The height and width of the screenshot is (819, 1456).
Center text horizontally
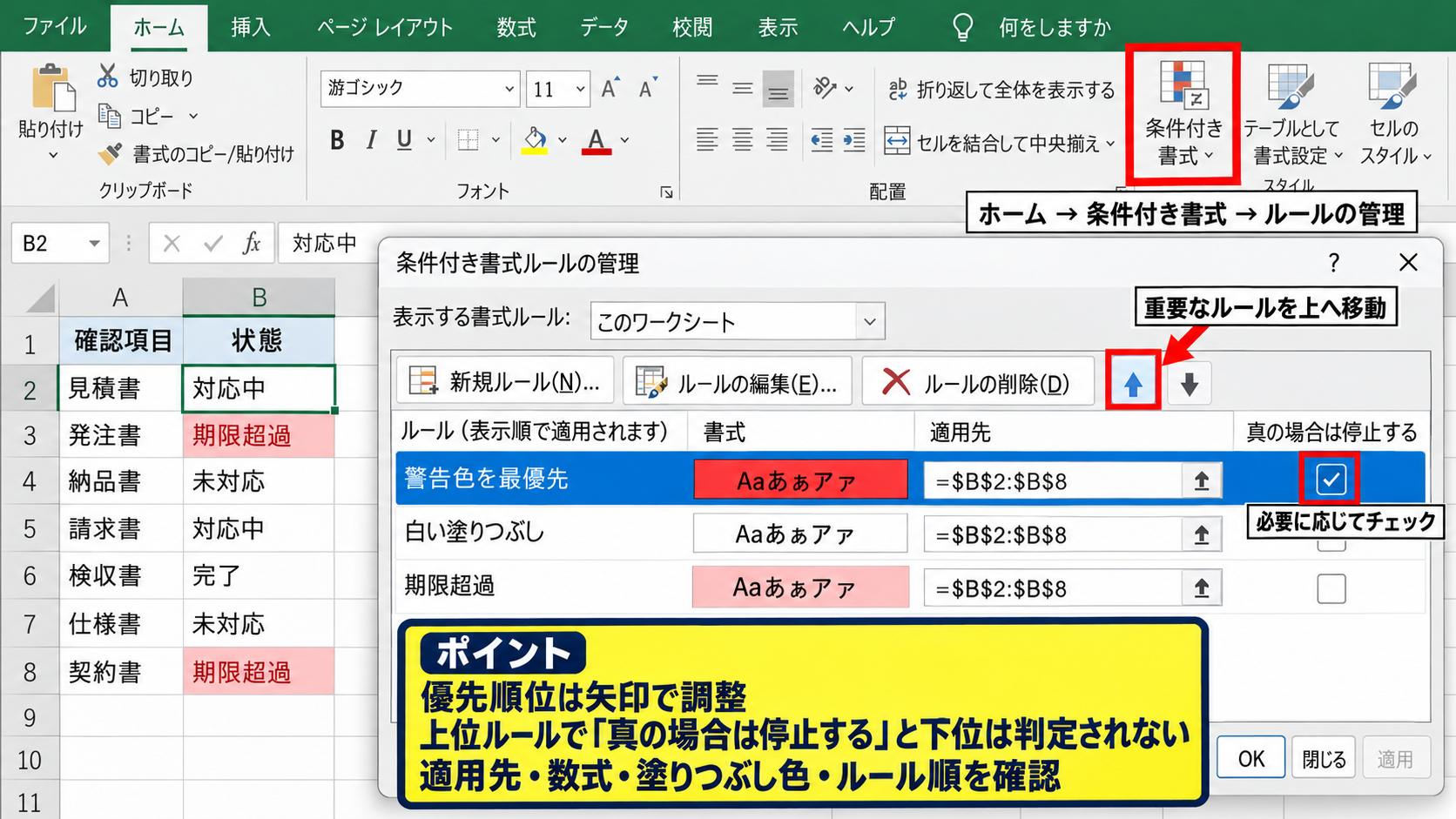pyautogui.click(x=742, y=139)
